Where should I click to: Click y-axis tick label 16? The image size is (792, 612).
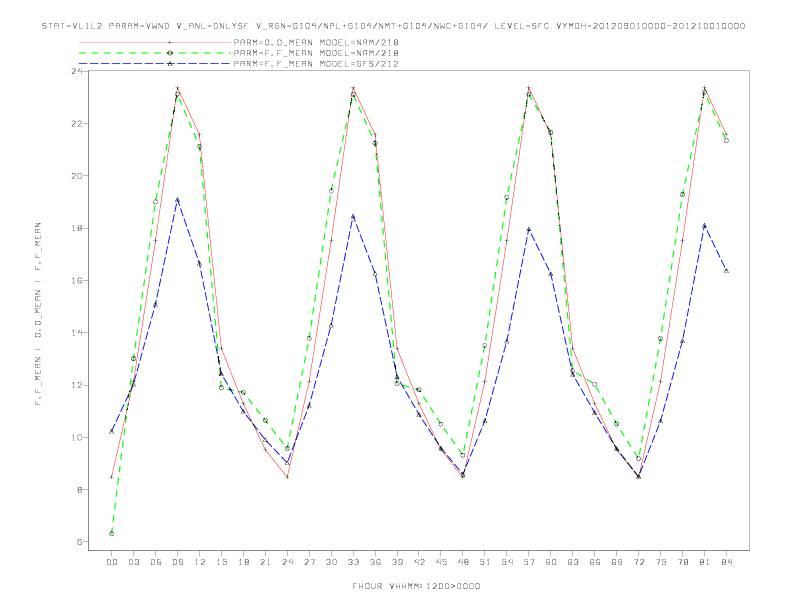coord(77,280)
